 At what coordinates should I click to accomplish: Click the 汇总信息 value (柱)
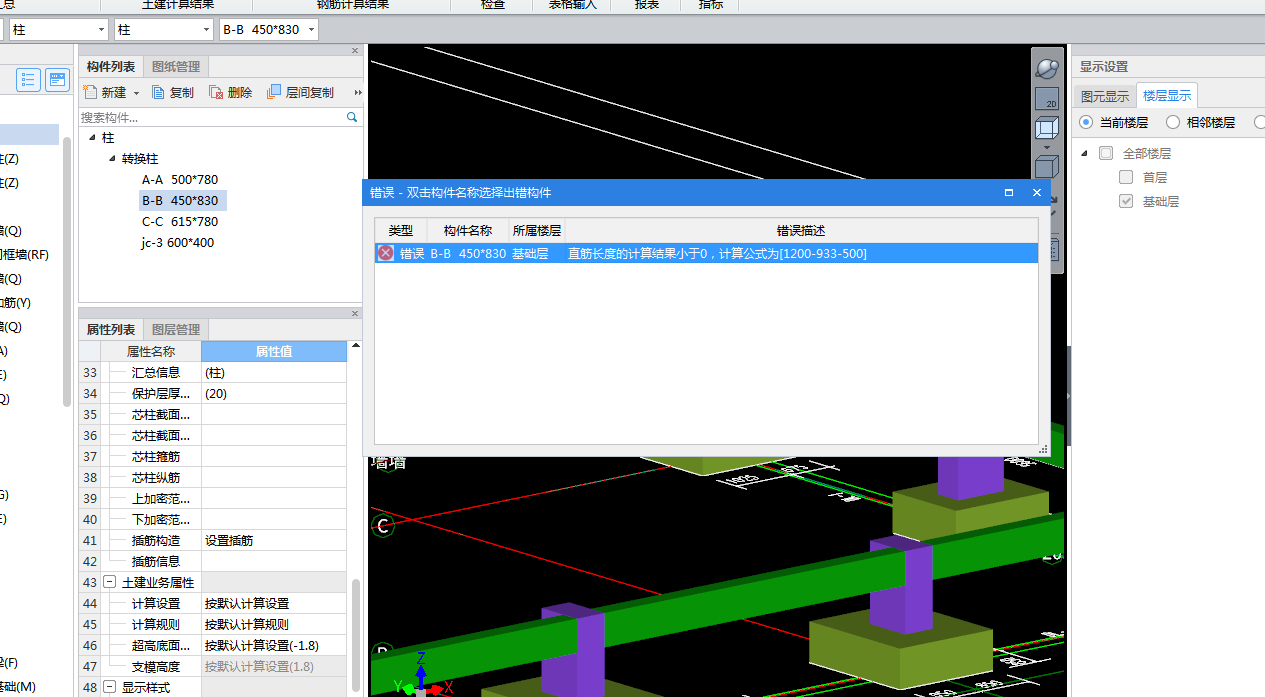(274, 372)
